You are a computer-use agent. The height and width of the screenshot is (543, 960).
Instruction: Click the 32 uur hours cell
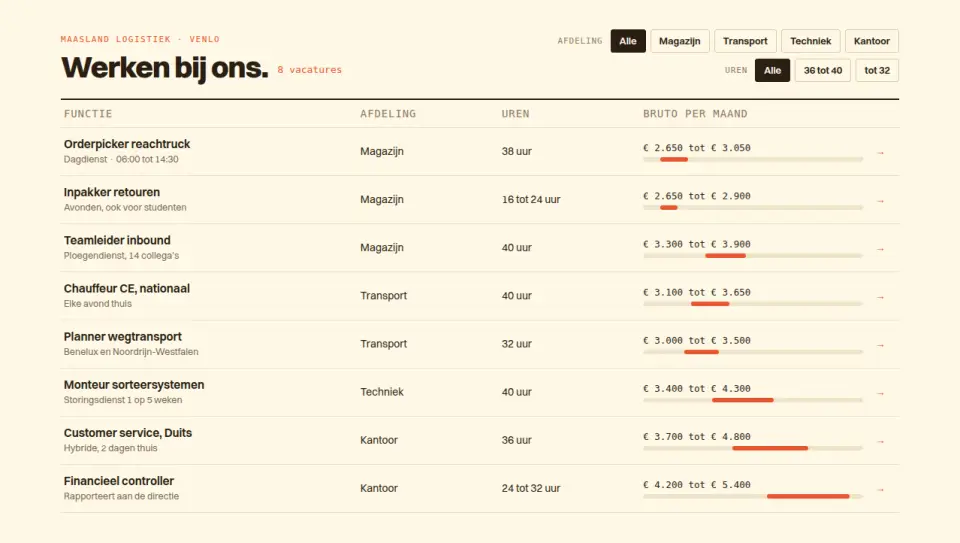pyautogui.click(x=517, y=344)
